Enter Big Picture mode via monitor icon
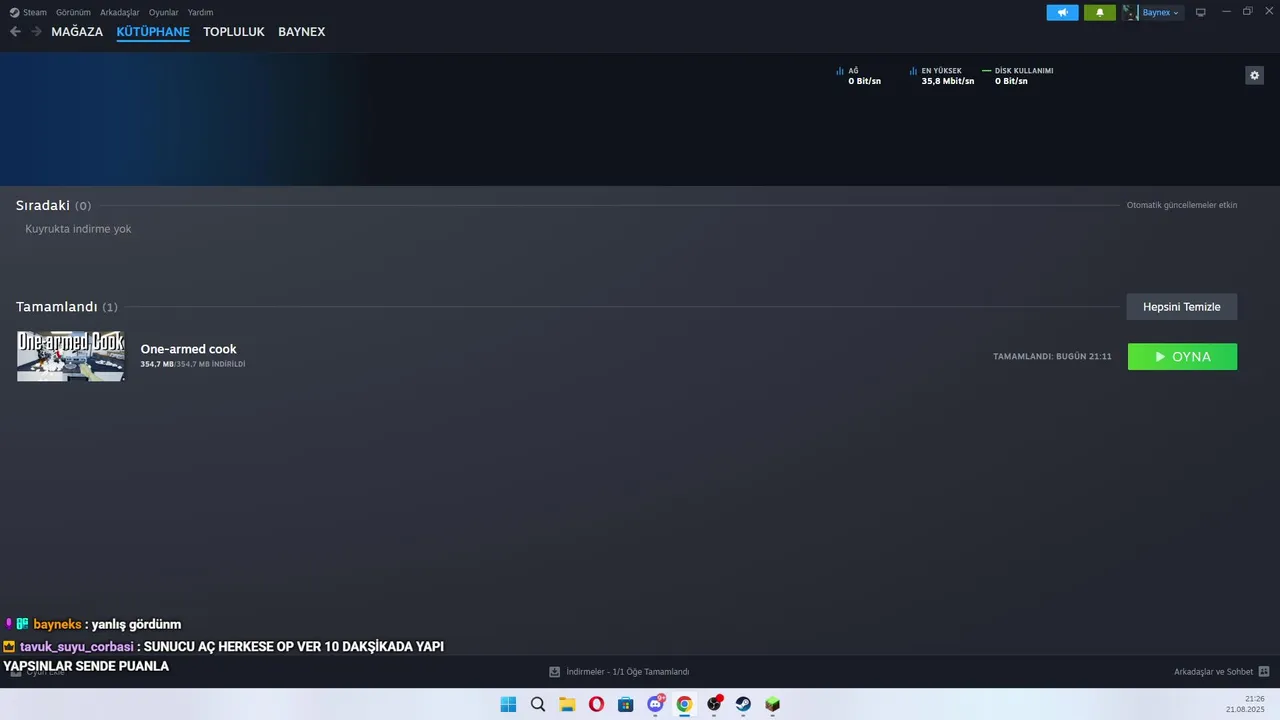Screen dimensions: 1280x720 (1201, 12)
